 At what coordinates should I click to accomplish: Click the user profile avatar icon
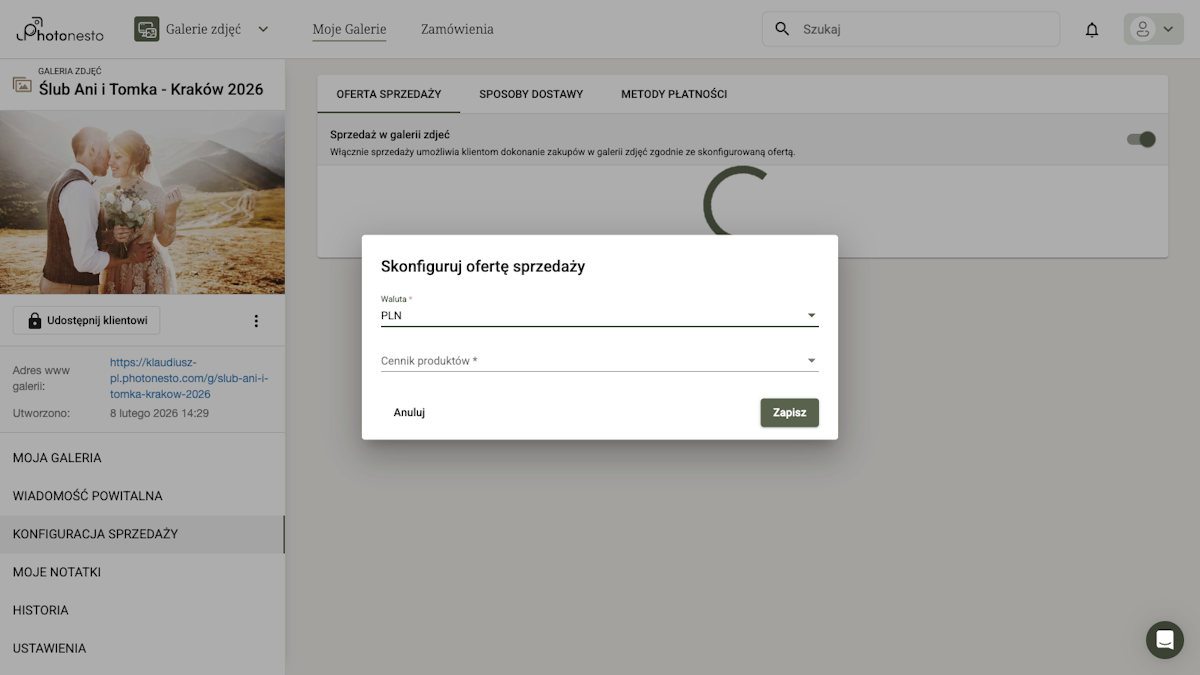1145,28
